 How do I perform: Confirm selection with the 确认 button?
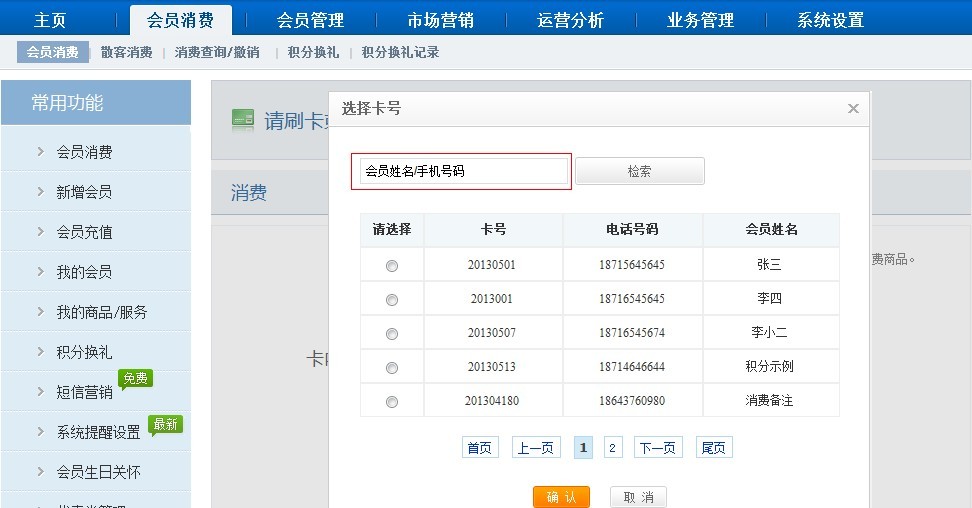561,497
